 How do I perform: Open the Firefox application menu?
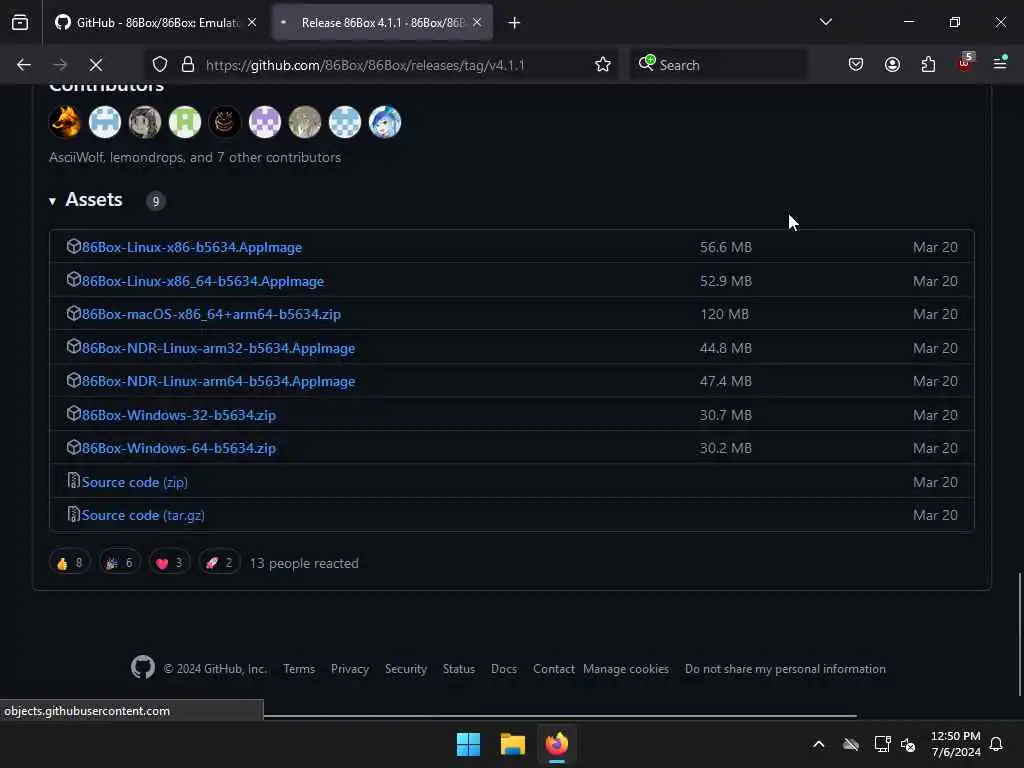1000,63
